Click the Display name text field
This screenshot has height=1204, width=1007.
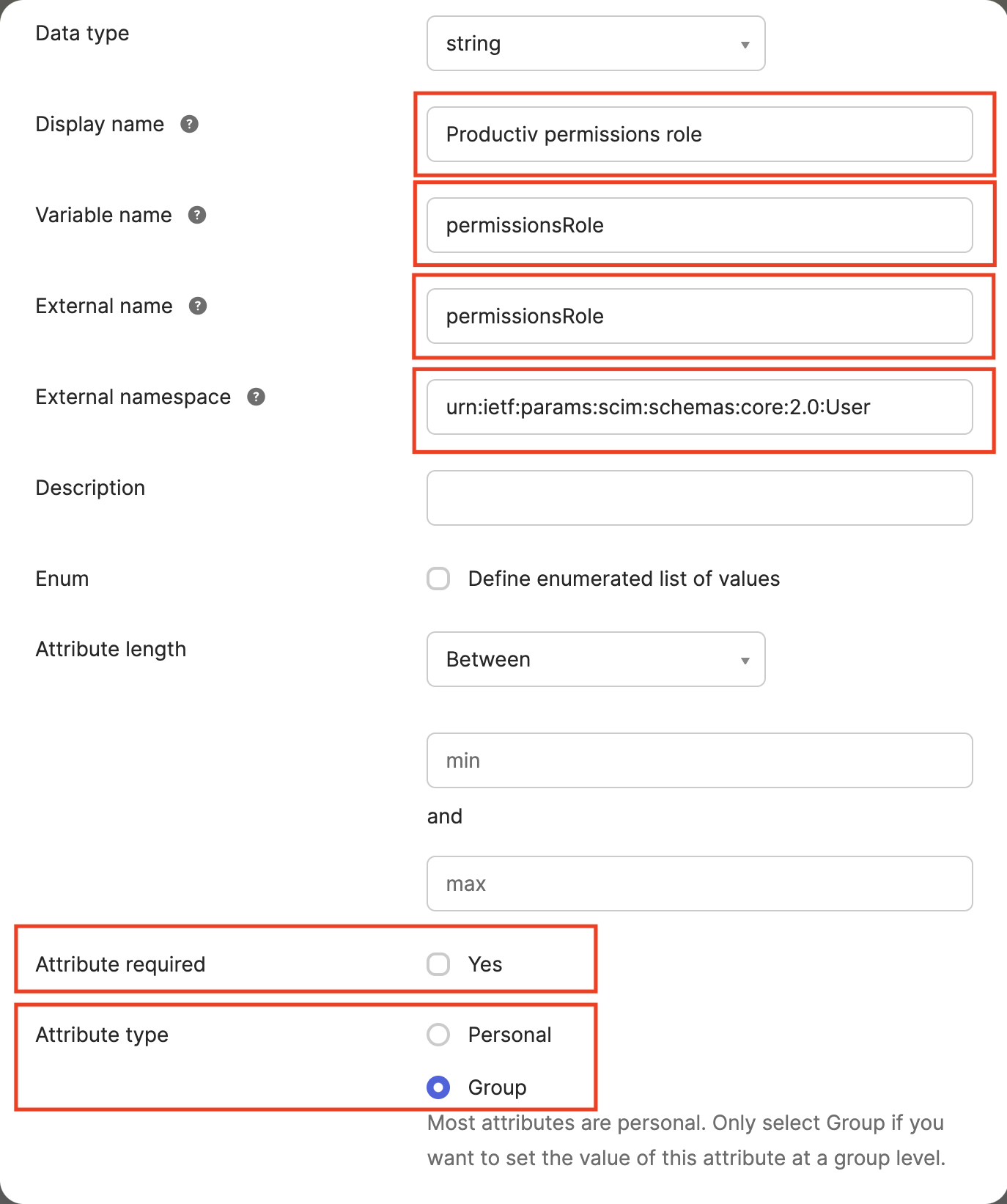[699, 134]
